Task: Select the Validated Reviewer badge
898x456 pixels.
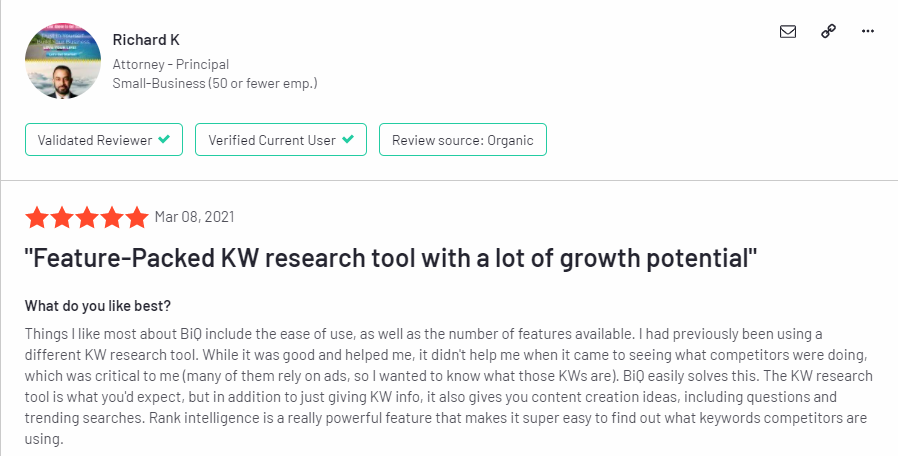Action: [104, 139]
